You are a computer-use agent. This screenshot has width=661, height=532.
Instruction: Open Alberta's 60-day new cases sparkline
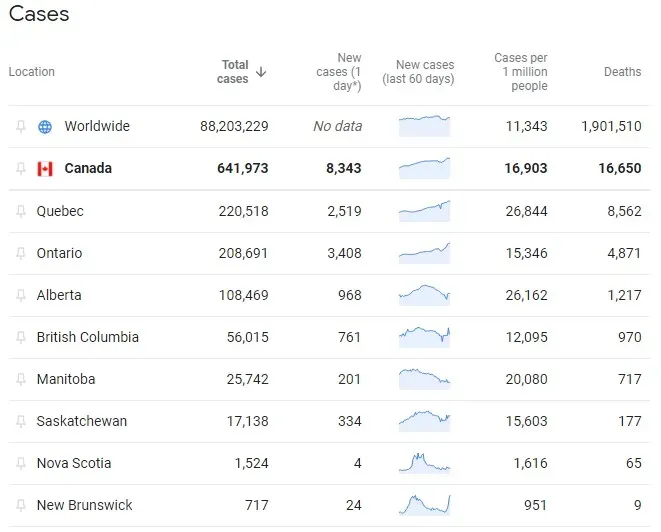click(424, 295)
